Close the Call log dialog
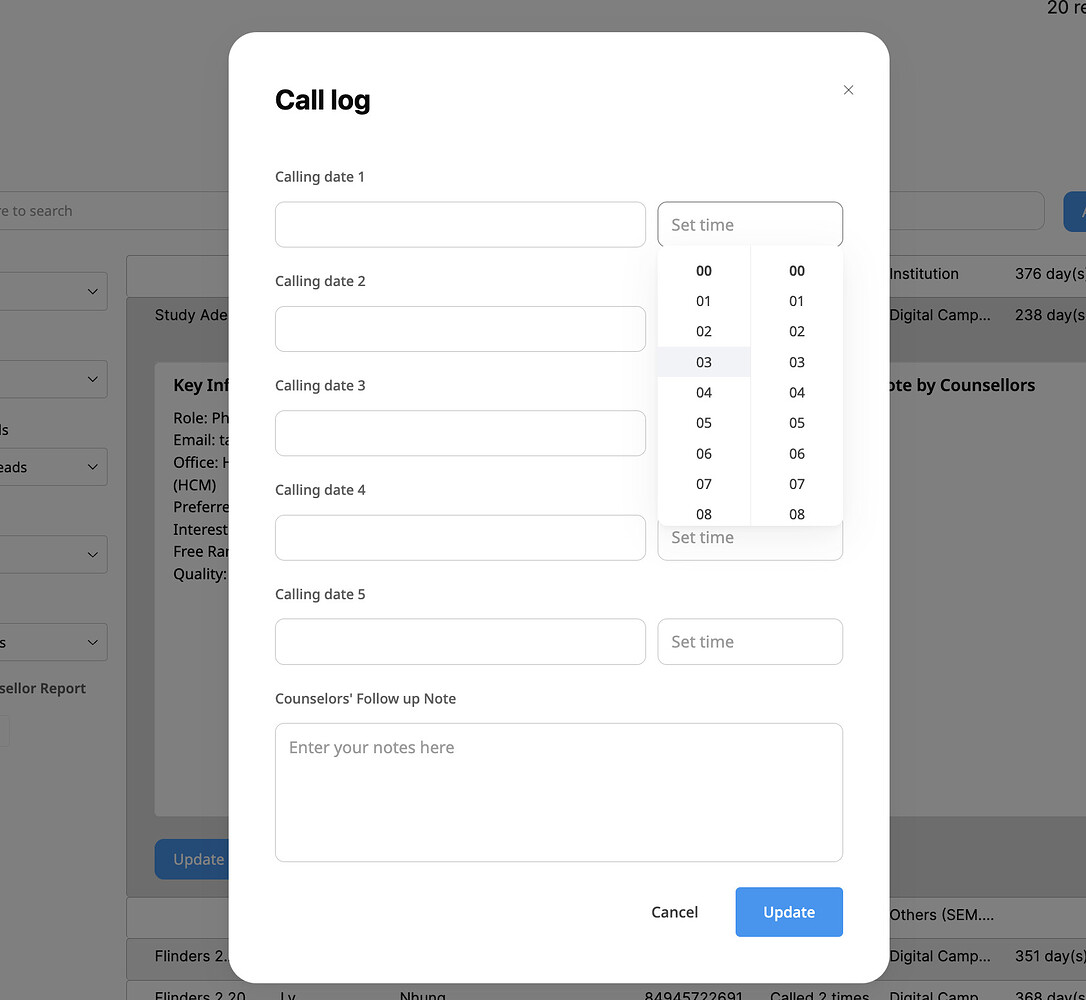 click(x=848, y=90)
